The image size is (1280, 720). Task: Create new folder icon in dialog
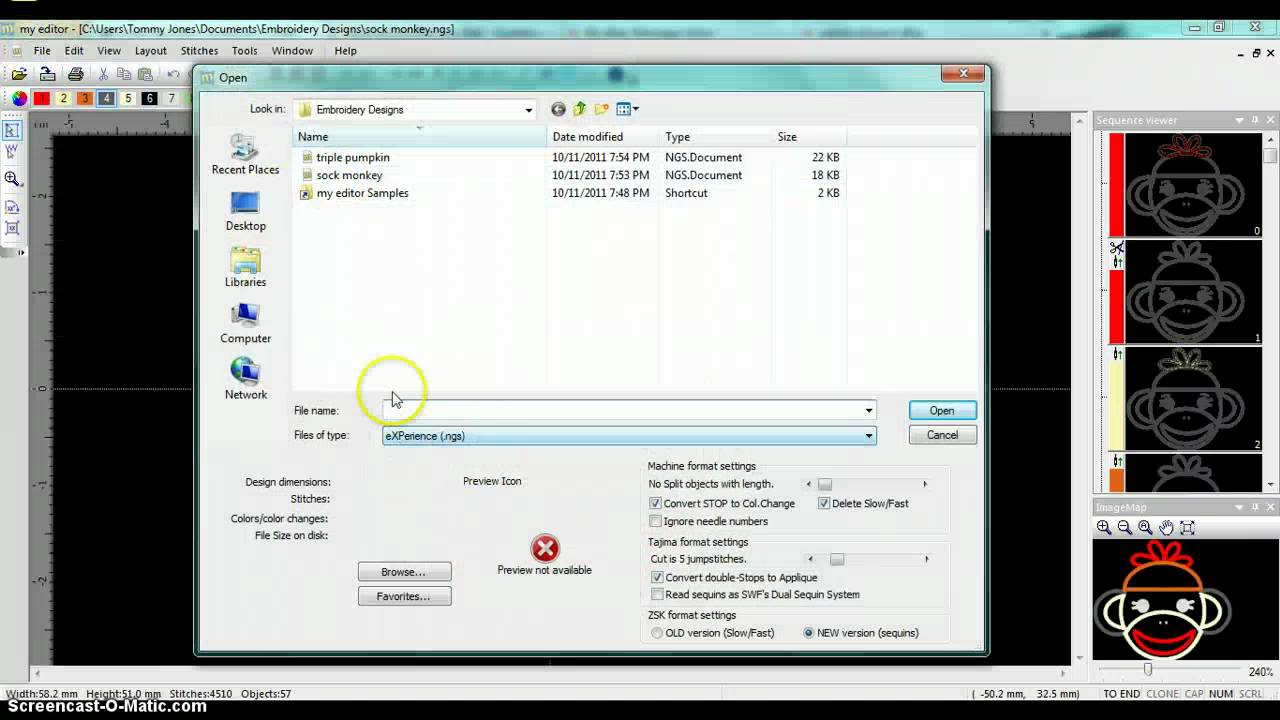coord(602,109)
